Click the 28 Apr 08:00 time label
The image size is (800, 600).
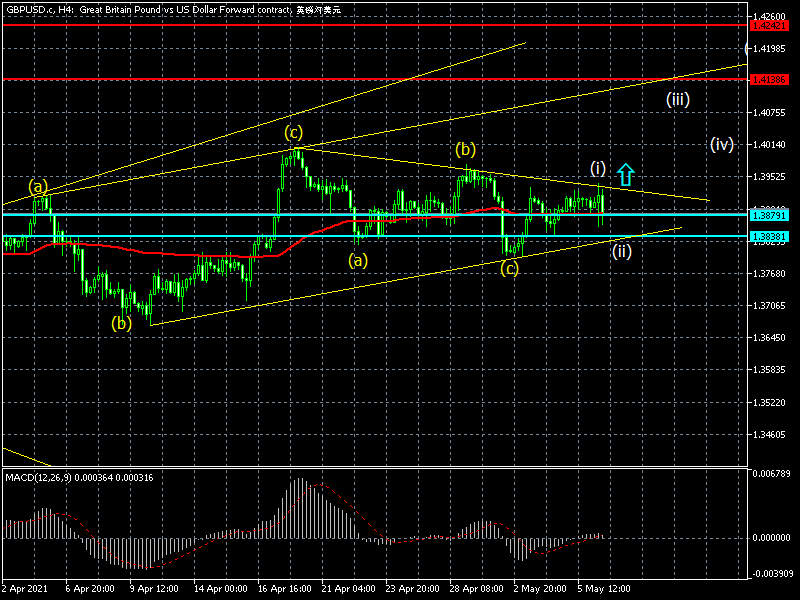tap(477, 588)
